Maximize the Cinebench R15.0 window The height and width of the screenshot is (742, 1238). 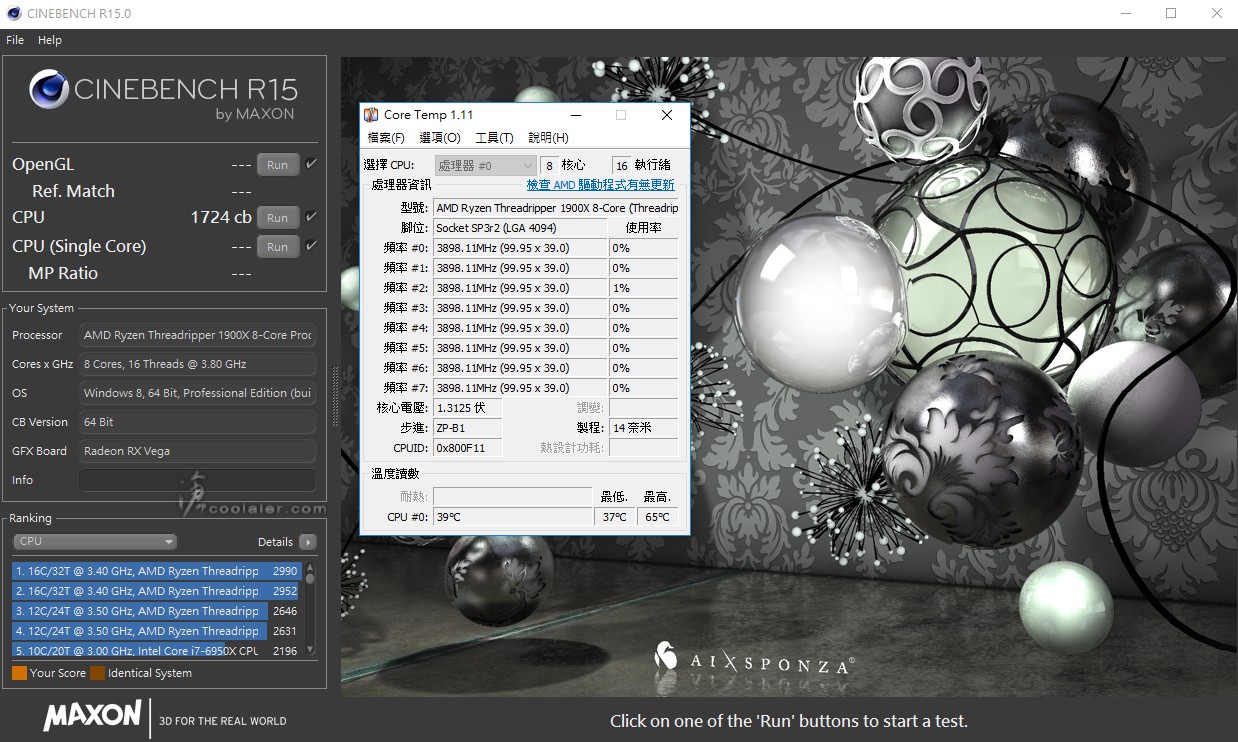(x=1171, y=14)
